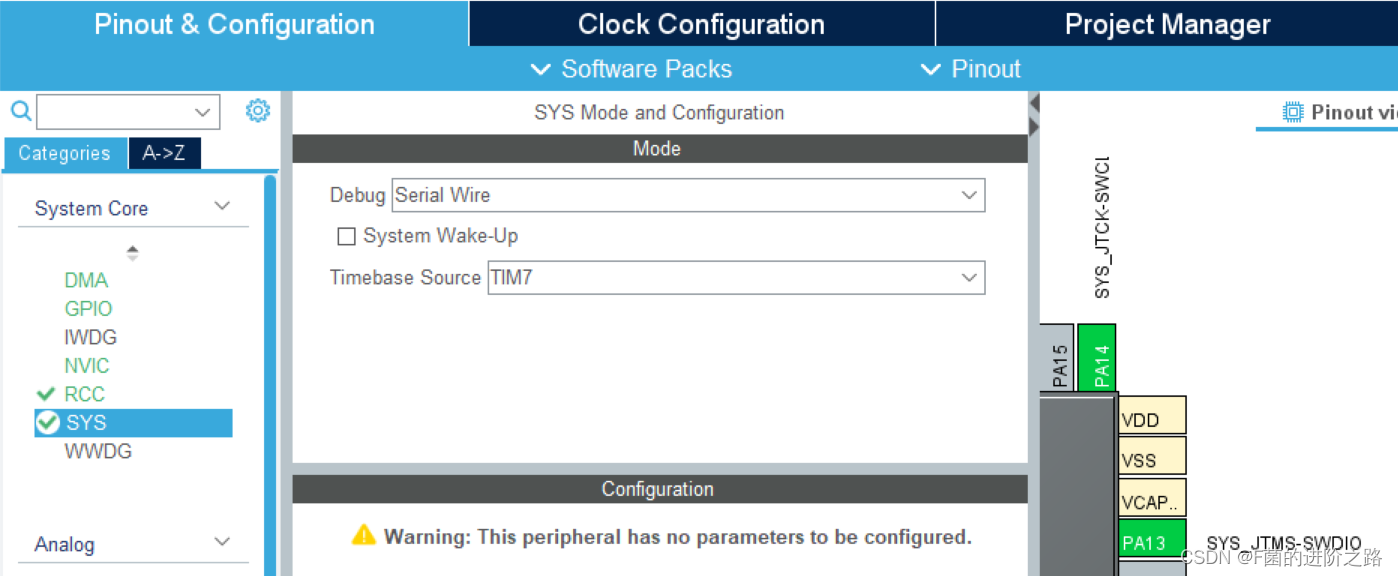Click the small scroll arrows above DMA
This screenshot has width=1398, height=576.
132,252
